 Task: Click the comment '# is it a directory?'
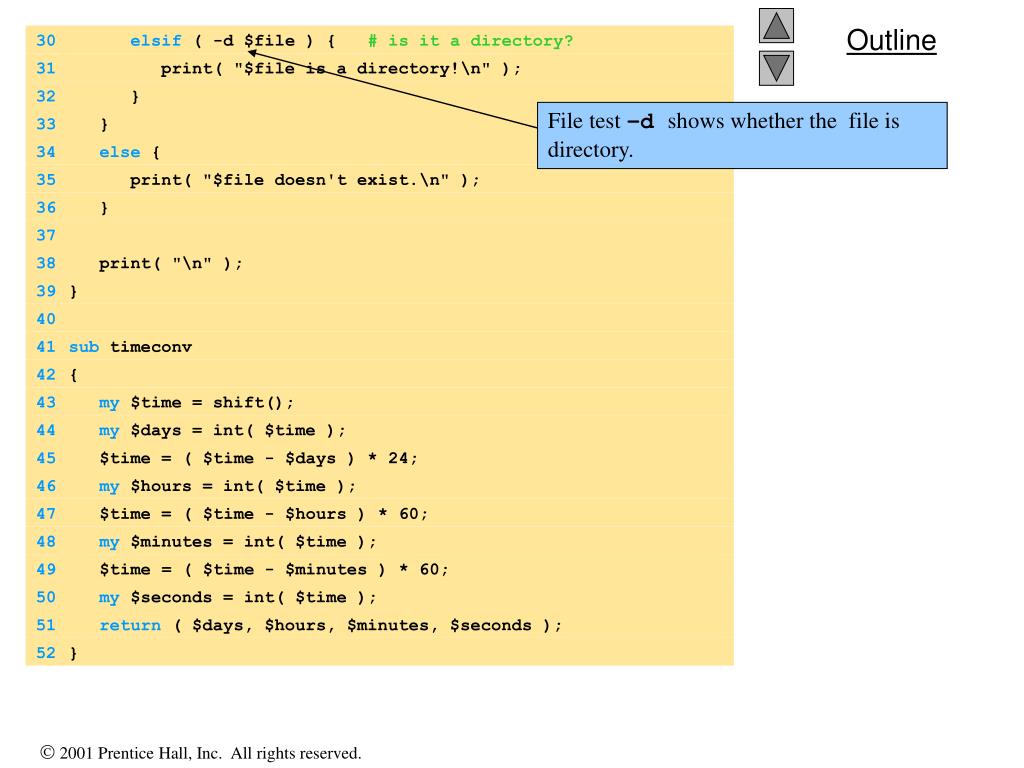(x=470, y=41)
